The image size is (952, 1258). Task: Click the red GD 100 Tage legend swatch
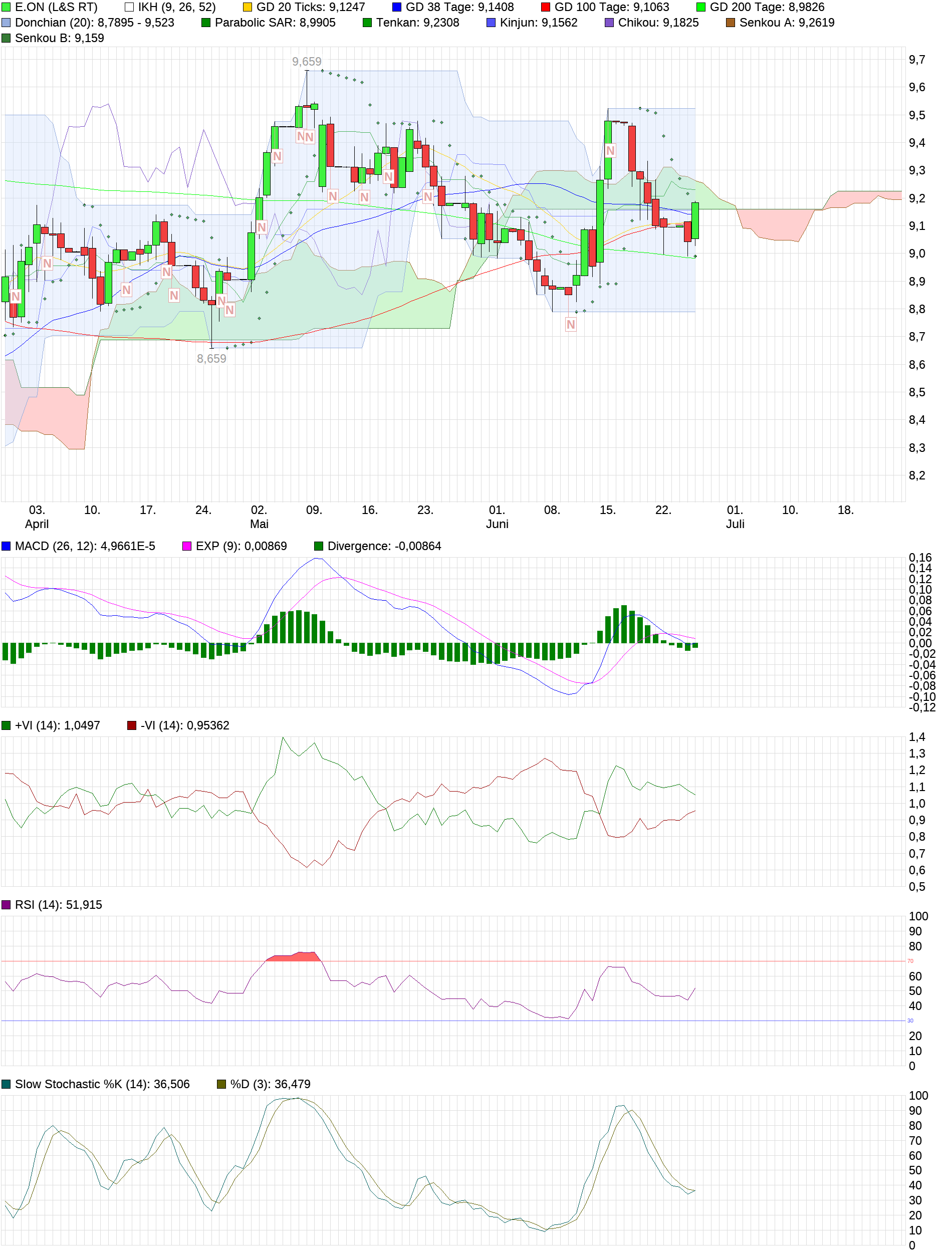(x=546, y=8)
